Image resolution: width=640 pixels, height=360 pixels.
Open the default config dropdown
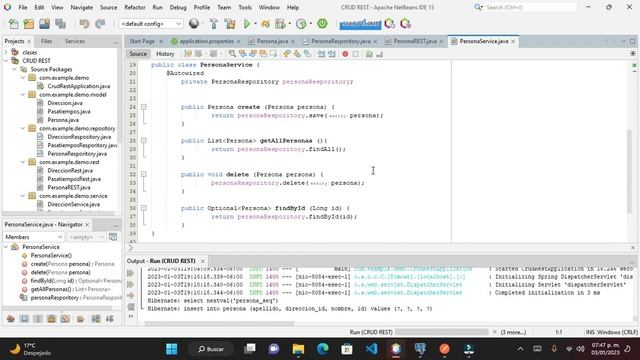[151, 24]
